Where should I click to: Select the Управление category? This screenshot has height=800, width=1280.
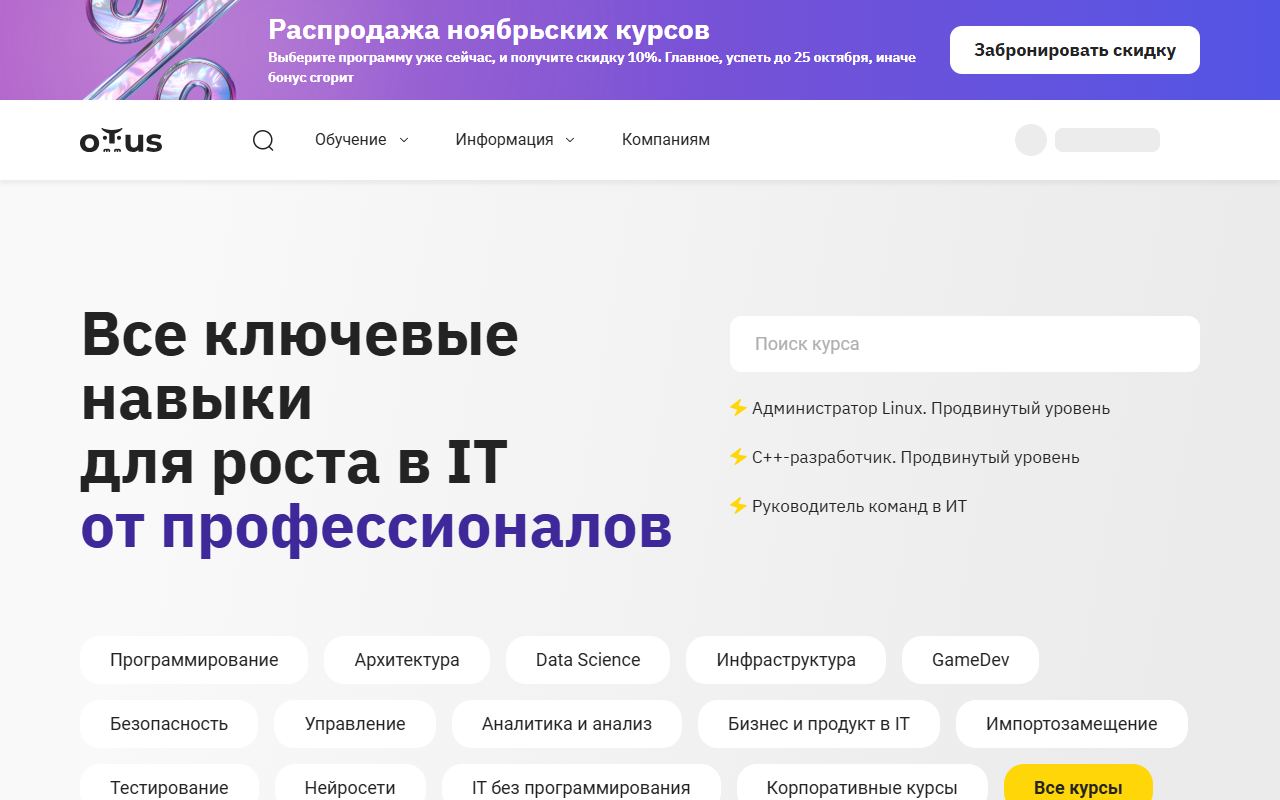click(355, 724)
